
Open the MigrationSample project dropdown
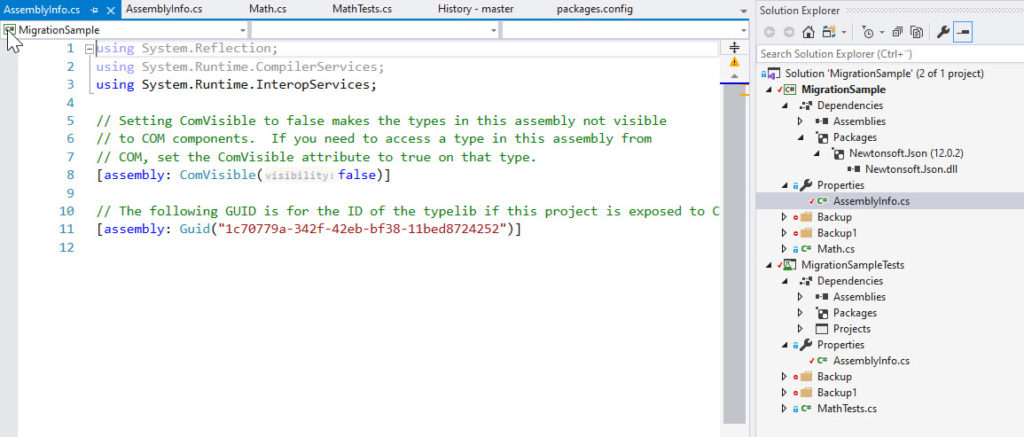[243, 30]
